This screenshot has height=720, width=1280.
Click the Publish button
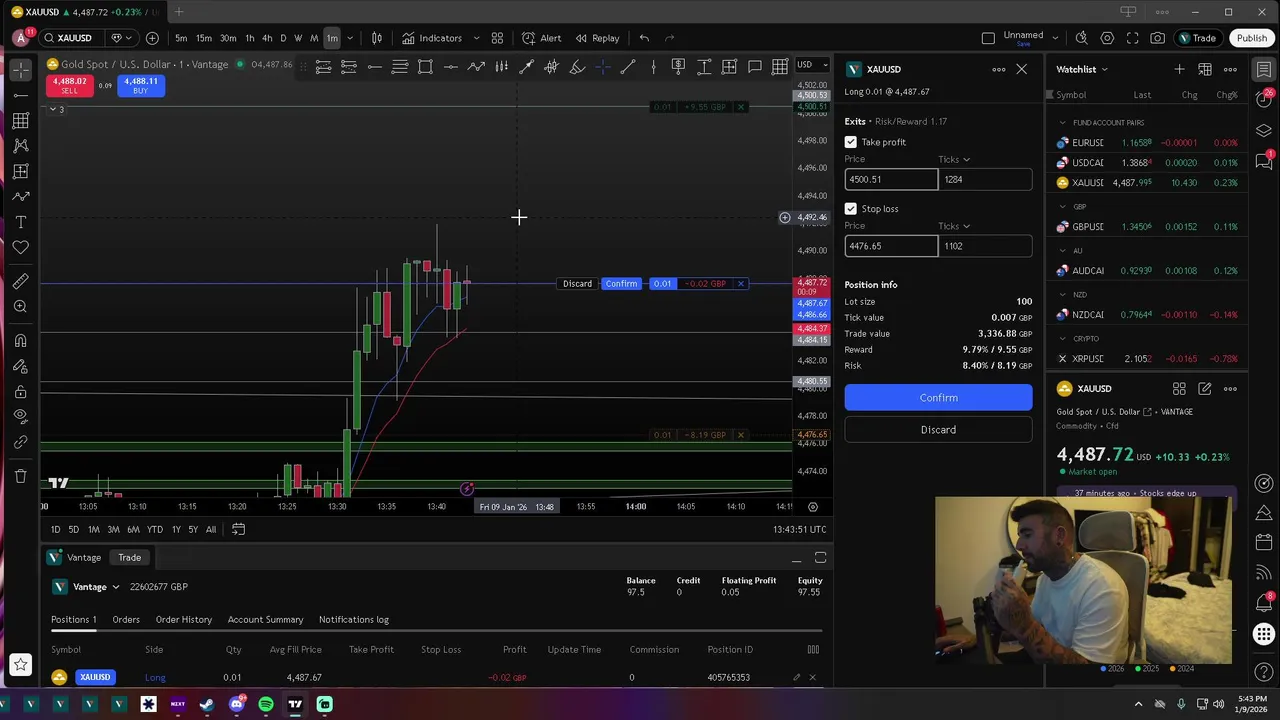pos(1251,38)
